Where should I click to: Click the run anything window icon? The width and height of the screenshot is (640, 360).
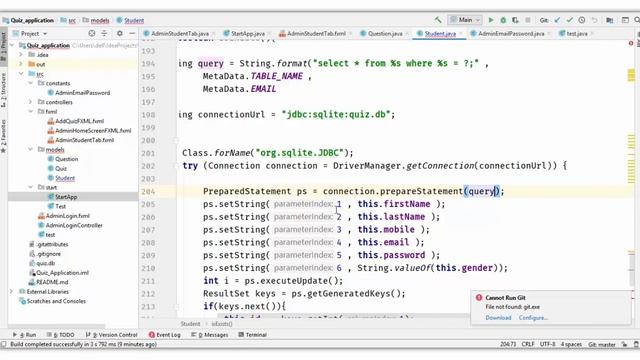coord(625,20)
